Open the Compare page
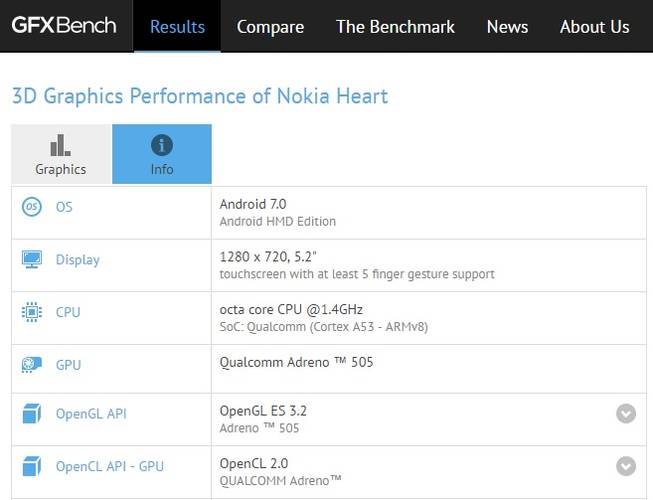The image size is (653, 500). pyautogui.click(x=270, y=27)
